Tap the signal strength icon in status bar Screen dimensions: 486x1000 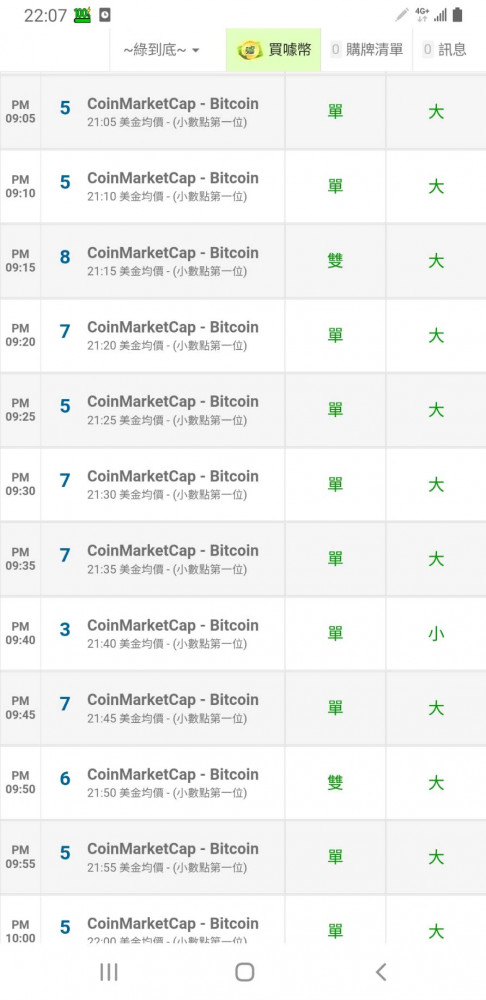(440, 15)
